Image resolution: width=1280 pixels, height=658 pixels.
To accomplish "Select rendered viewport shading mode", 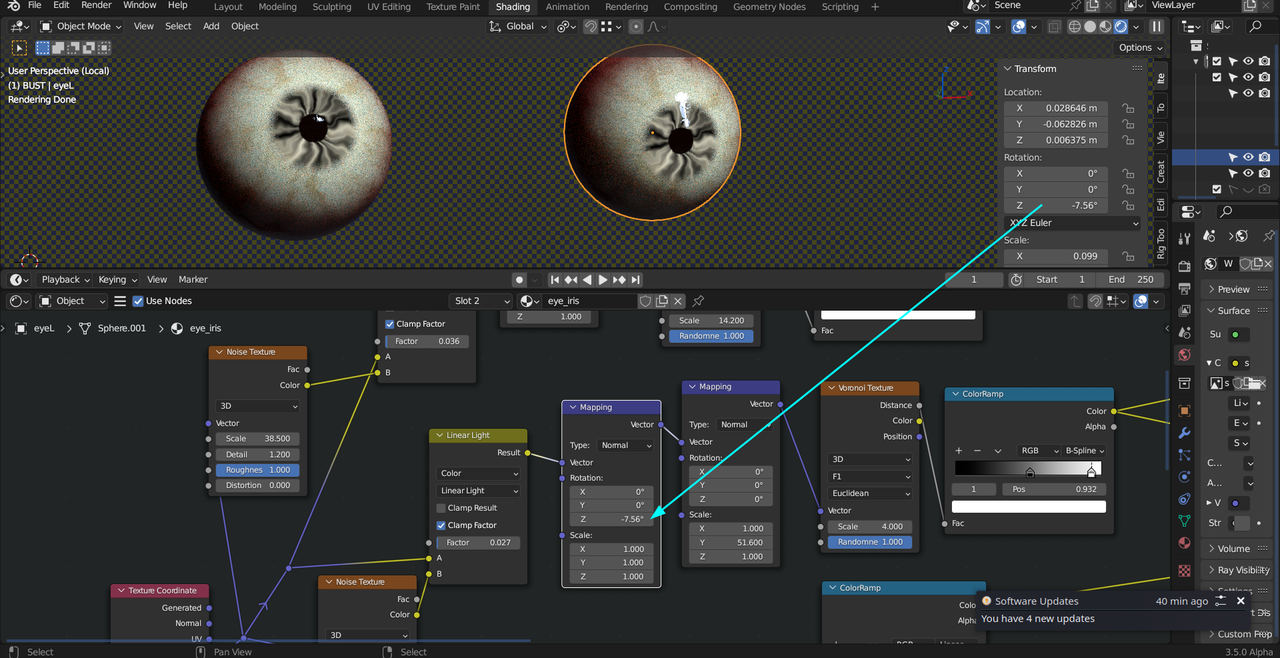I will (x=1121, y=27).
